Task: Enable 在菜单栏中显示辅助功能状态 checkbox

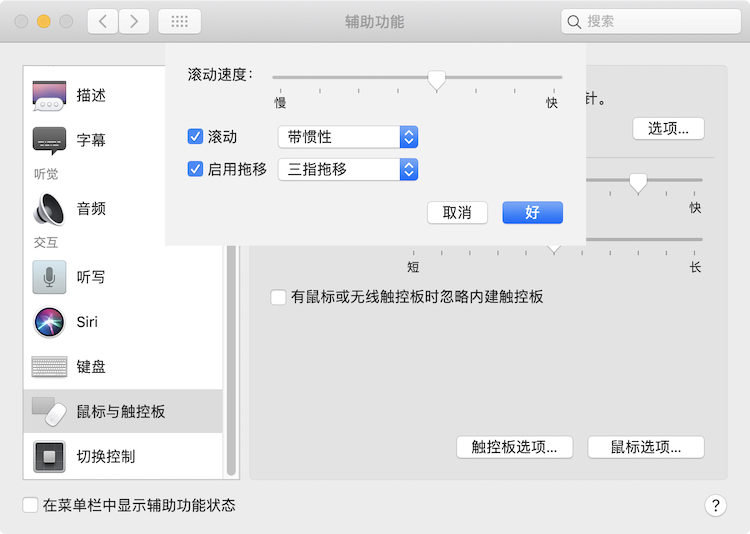Action: [x=31, y=505]
